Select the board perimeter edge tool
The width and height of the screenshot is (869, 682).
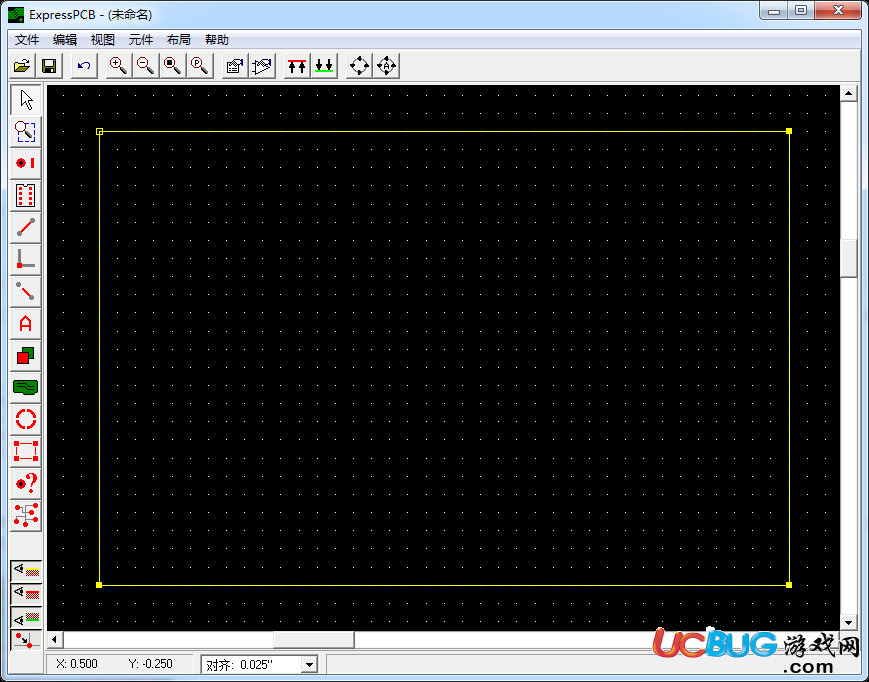click(25, 452)
